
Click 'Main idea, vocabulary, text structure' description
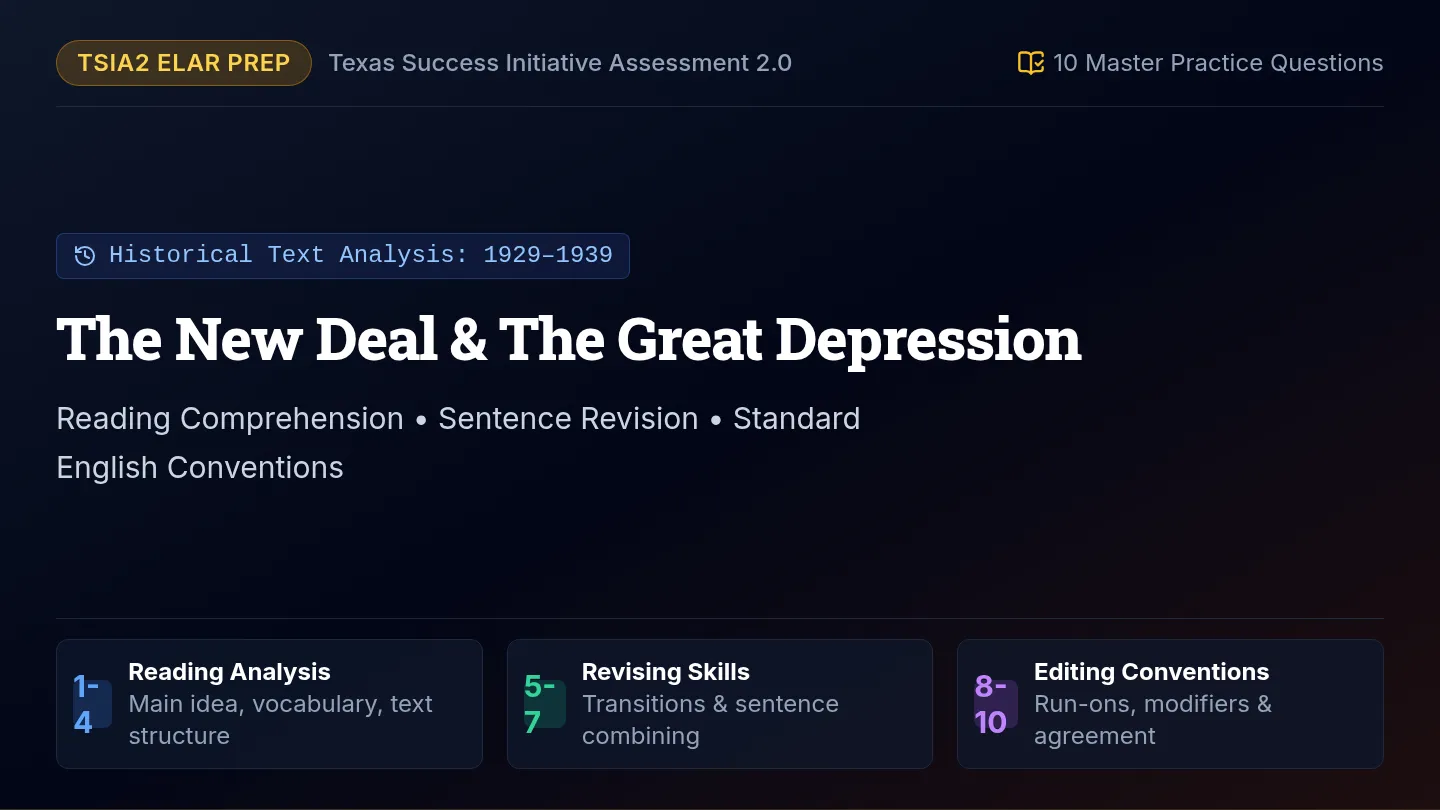click(281, 720)
